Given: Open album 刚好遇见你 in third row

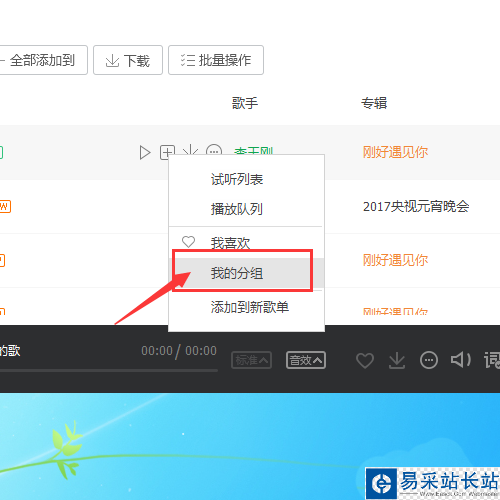Looking at the screenshot, I should click(395, 260).
